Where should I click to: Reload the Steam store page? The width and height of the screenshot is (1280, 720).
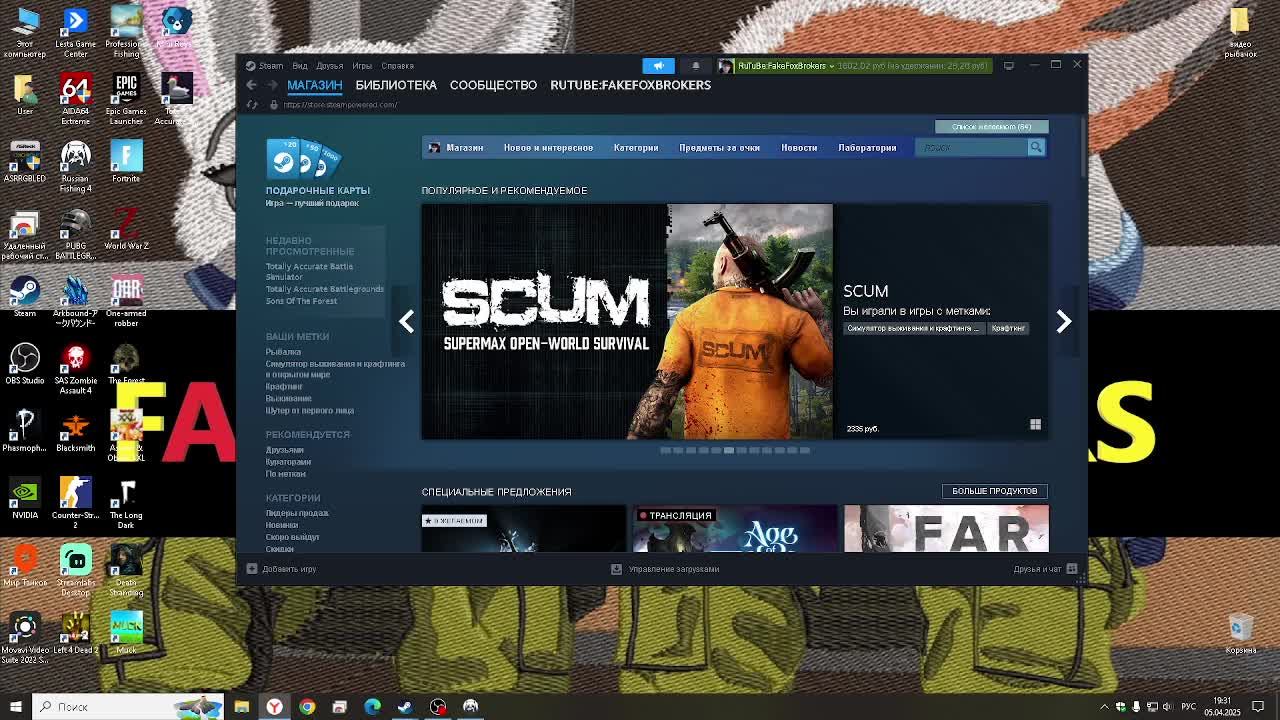pos(251,105)
